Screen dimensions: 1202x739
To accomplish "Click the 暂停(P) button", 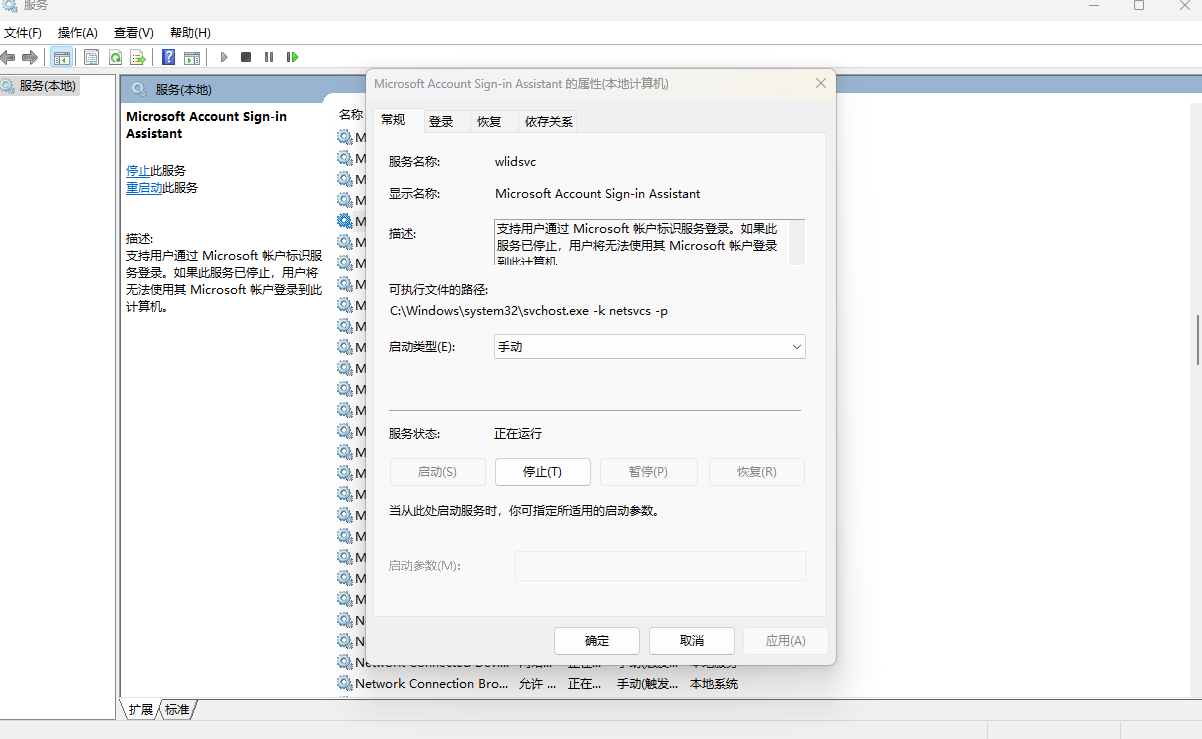I will click(649, 472).
